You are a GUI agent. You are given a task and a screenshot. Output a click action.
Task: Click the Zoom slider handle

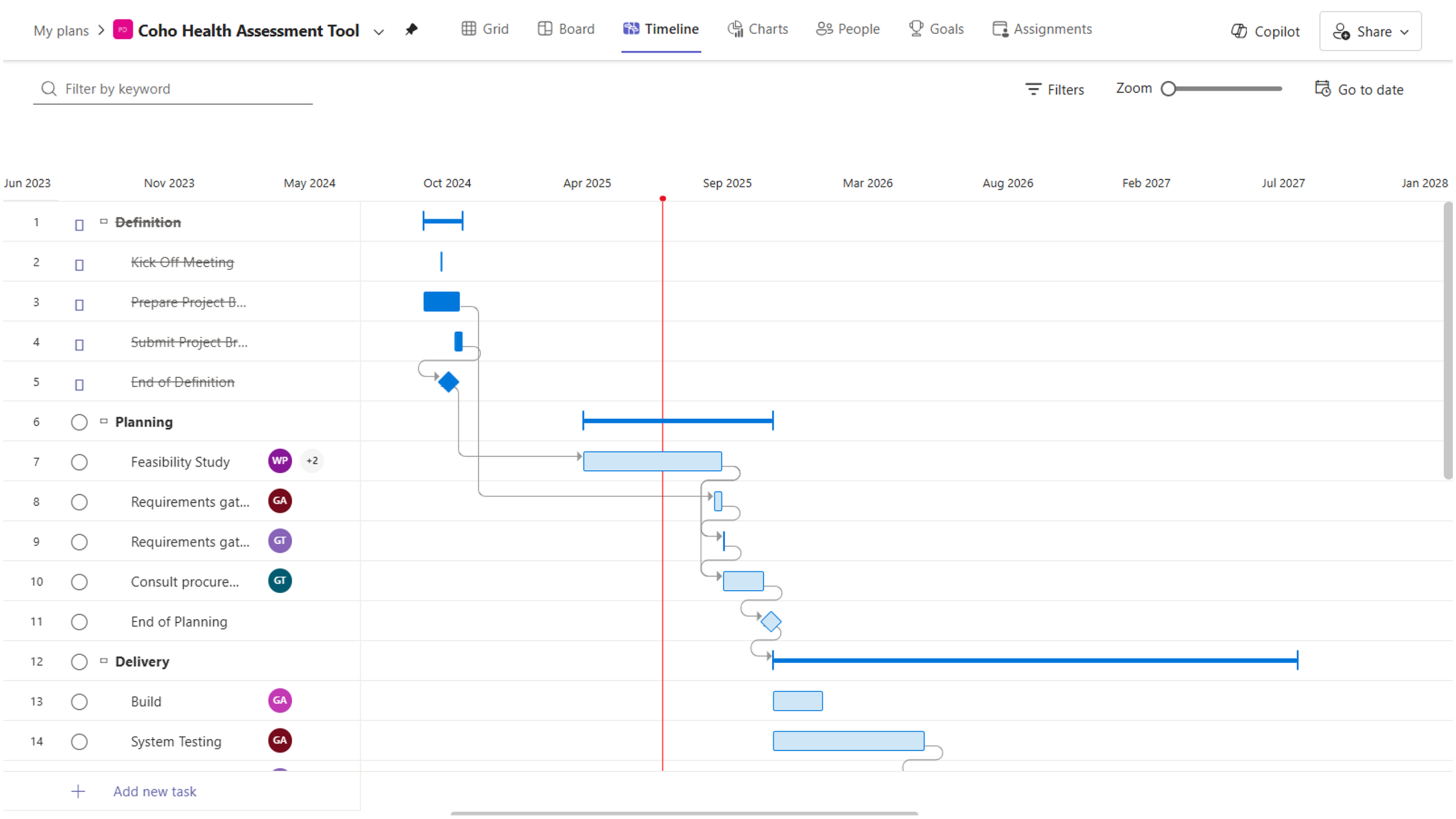click(x=1168, y=89)
